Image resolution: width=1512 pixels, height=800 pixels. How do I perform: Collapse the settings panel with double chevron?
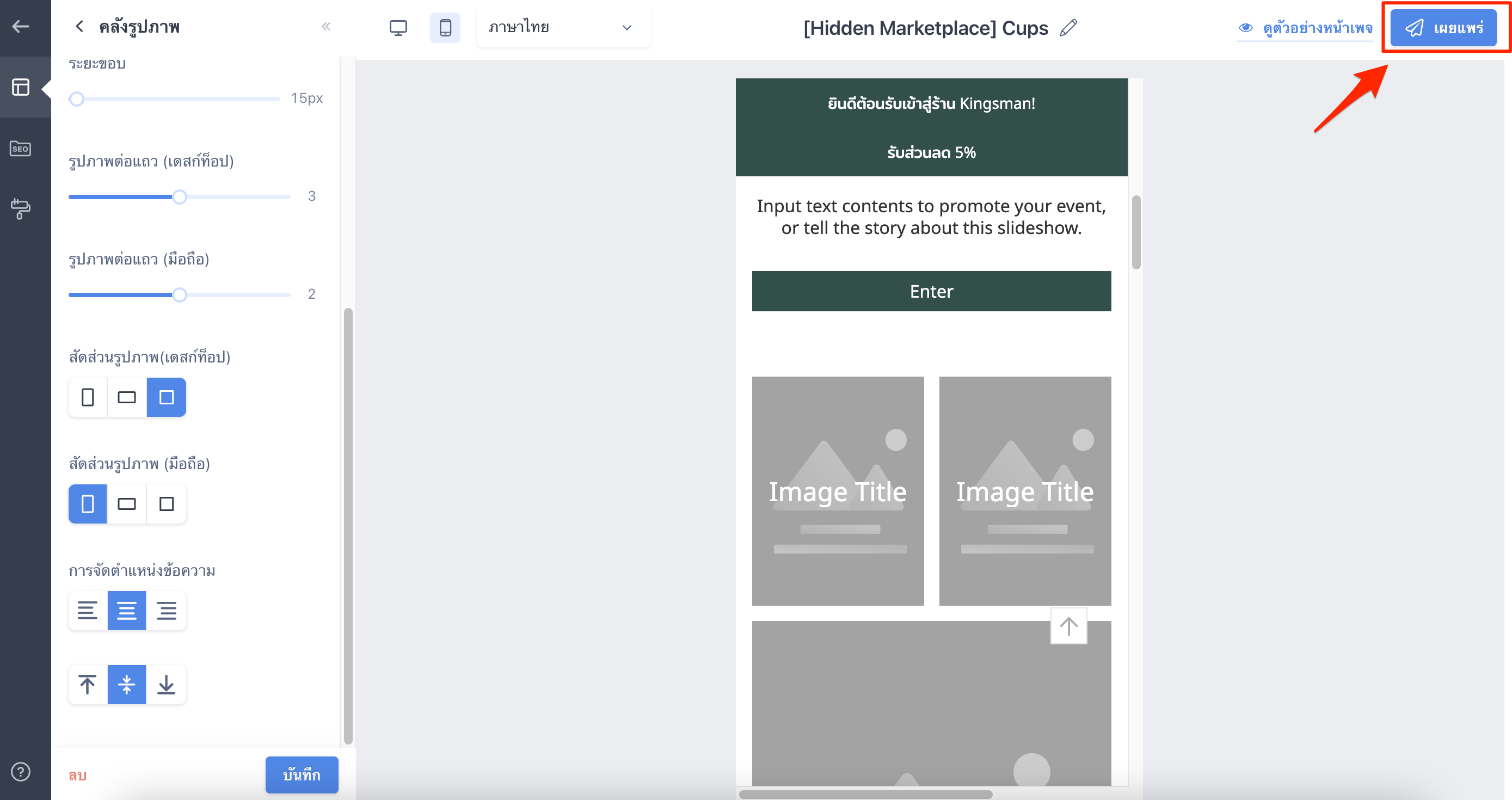pos(327,27)
